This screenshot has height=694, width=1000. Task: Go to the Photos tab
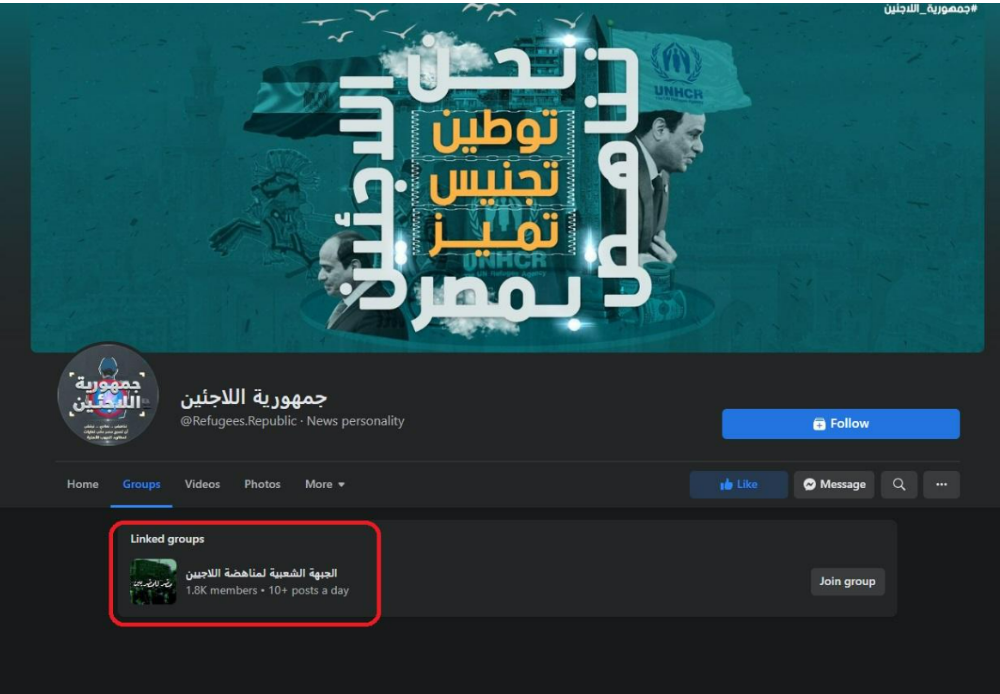pos(262,485)
